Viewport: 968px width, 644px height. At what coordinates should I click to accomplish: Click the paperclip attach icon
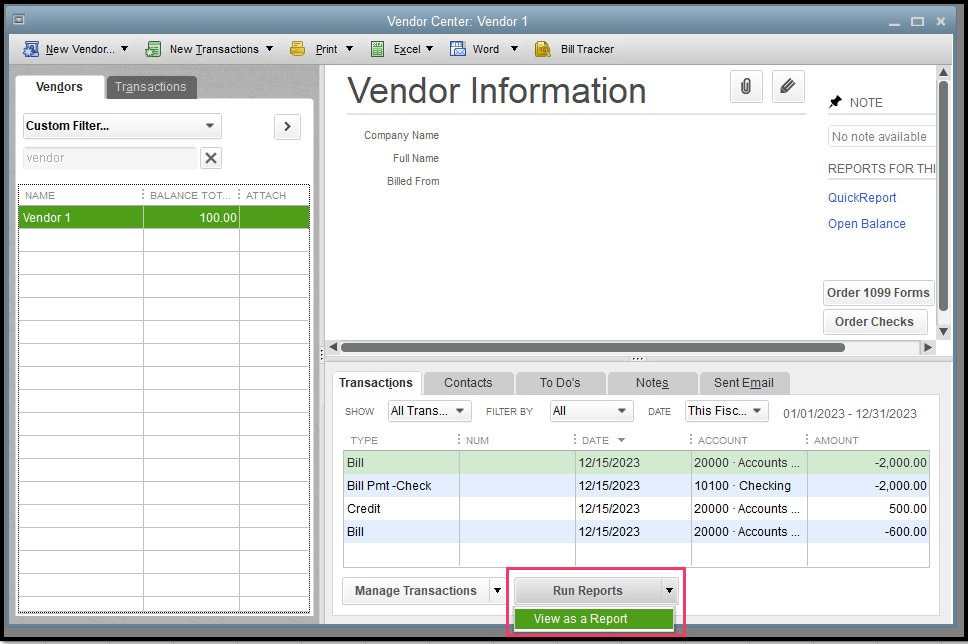click(746, 86)
